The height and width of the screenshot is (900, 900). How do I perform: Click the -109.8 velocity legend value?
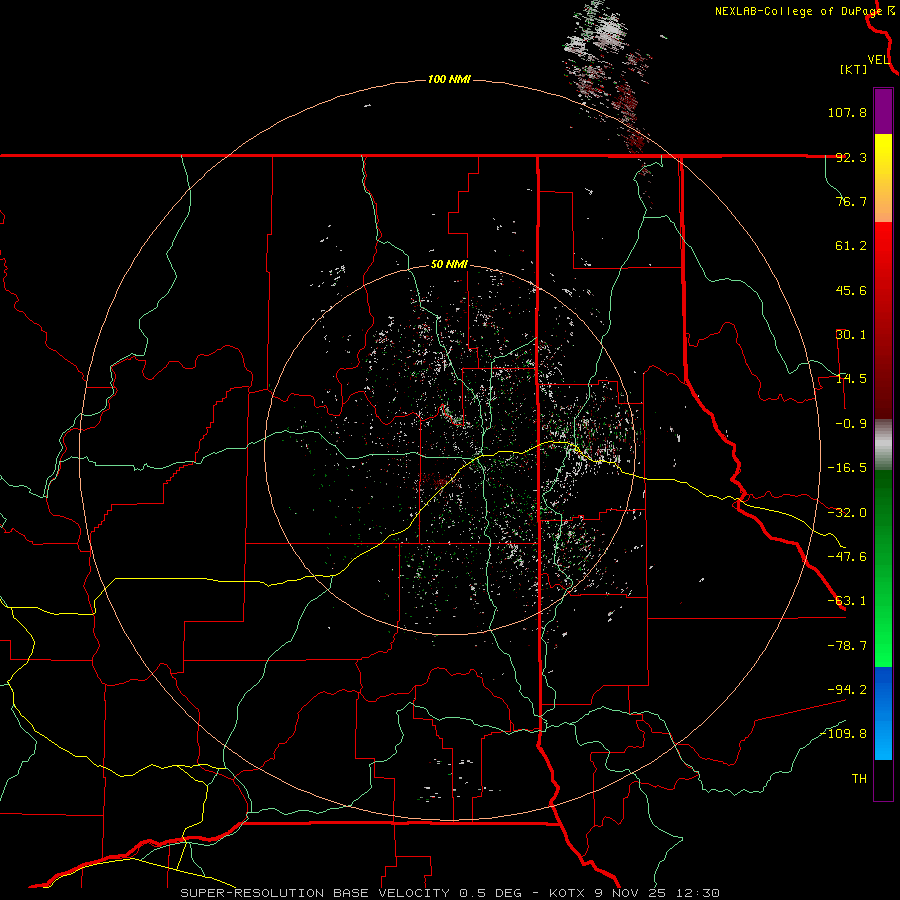click(844, 734)
